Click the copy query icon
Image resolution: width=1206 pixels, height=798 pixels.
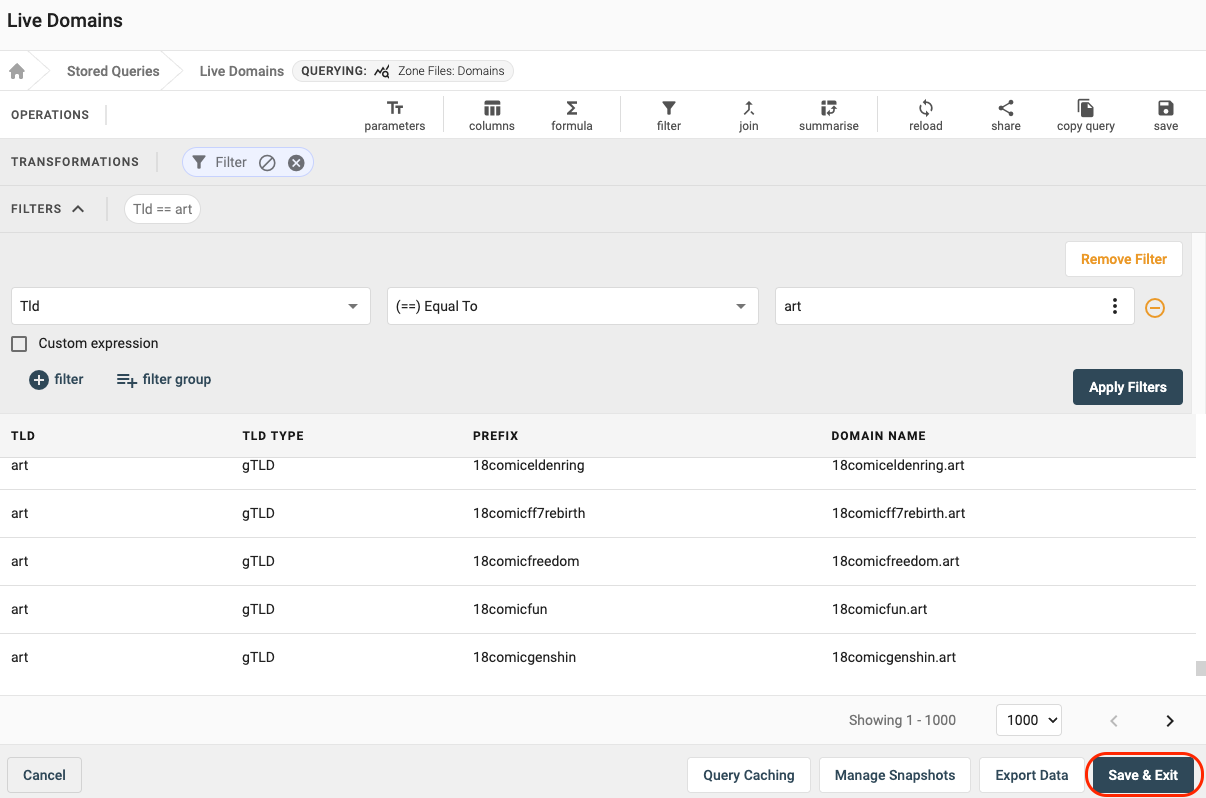point(1085,108)
